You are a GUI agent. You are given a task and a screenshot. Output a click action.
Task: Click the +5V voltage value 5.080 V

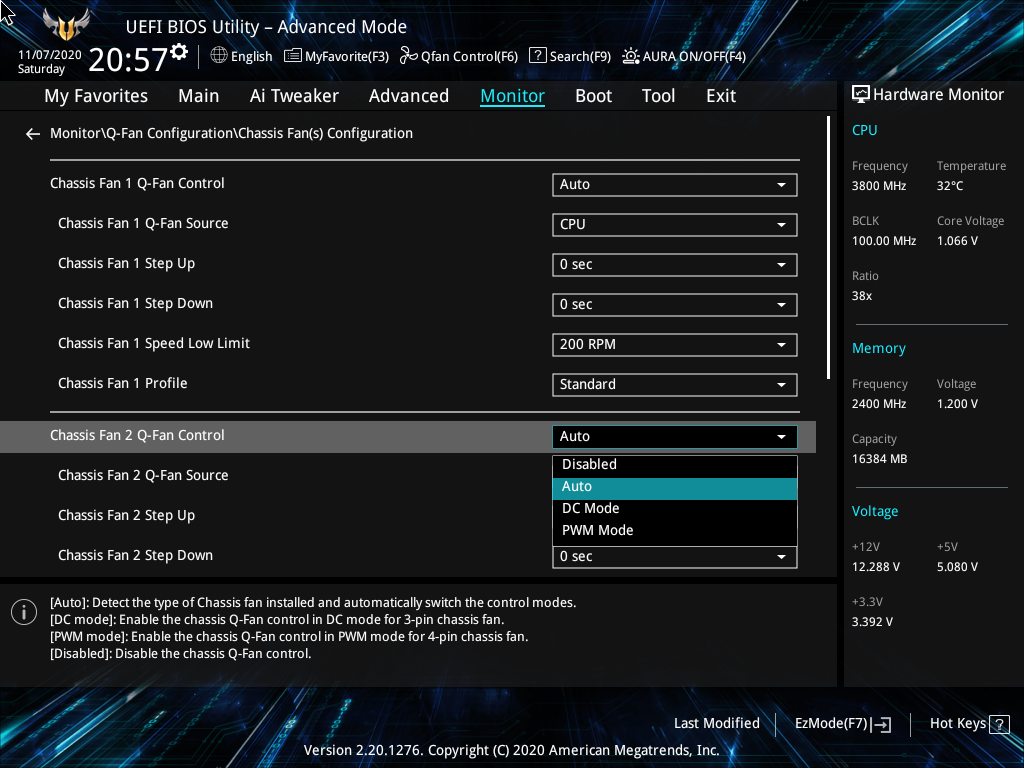[x=957, y=567]
